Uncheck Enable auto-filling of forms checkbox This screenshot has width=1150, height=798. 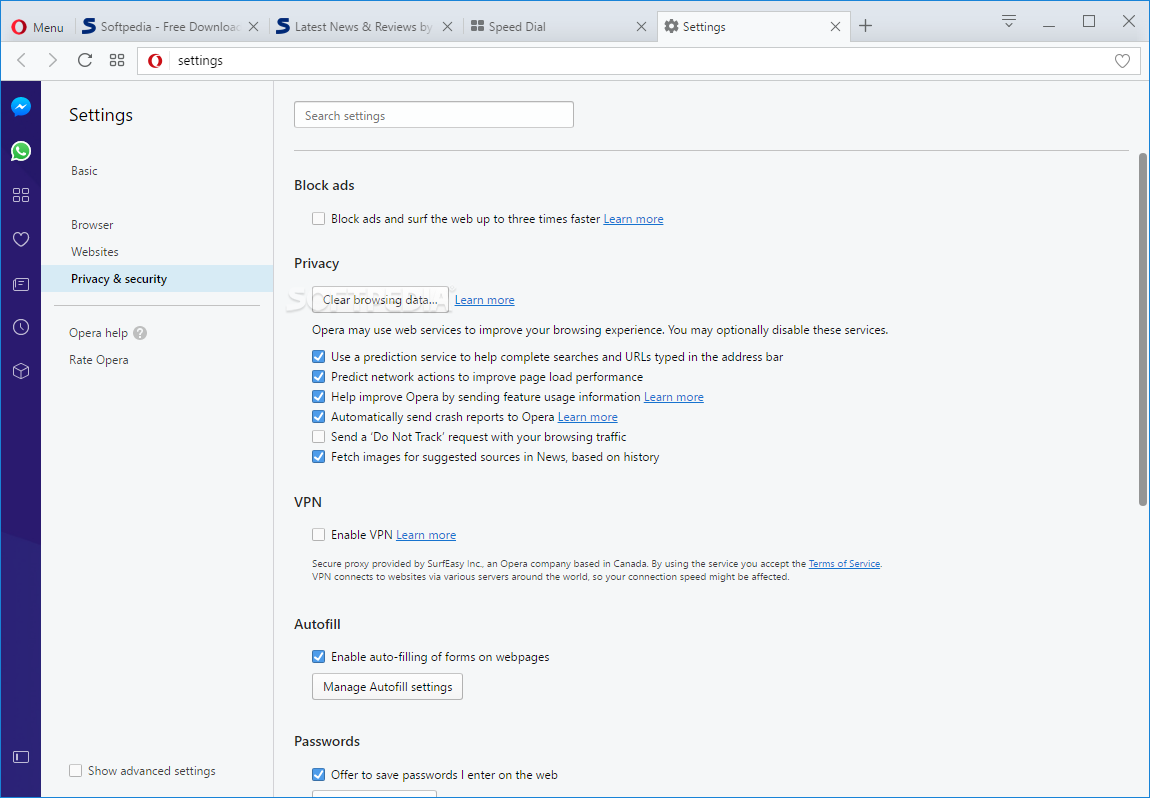(318, 656)
